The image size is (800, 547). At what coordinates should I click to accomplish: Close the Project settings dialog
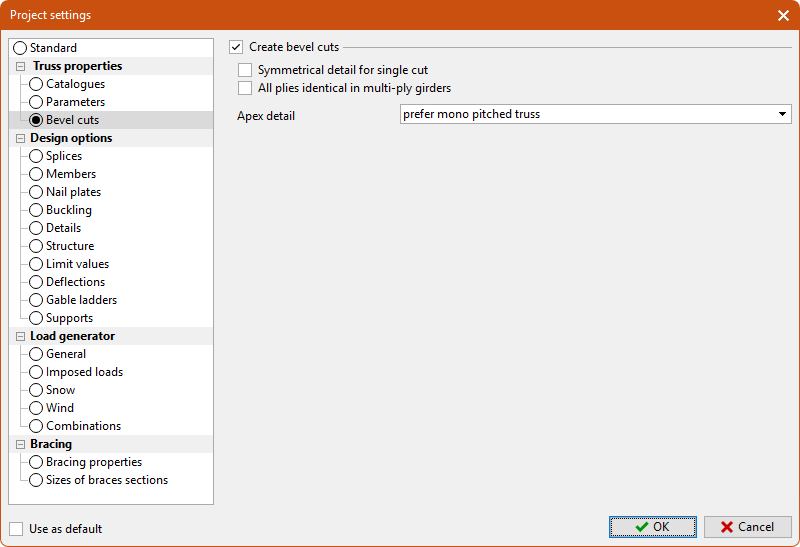782,15
